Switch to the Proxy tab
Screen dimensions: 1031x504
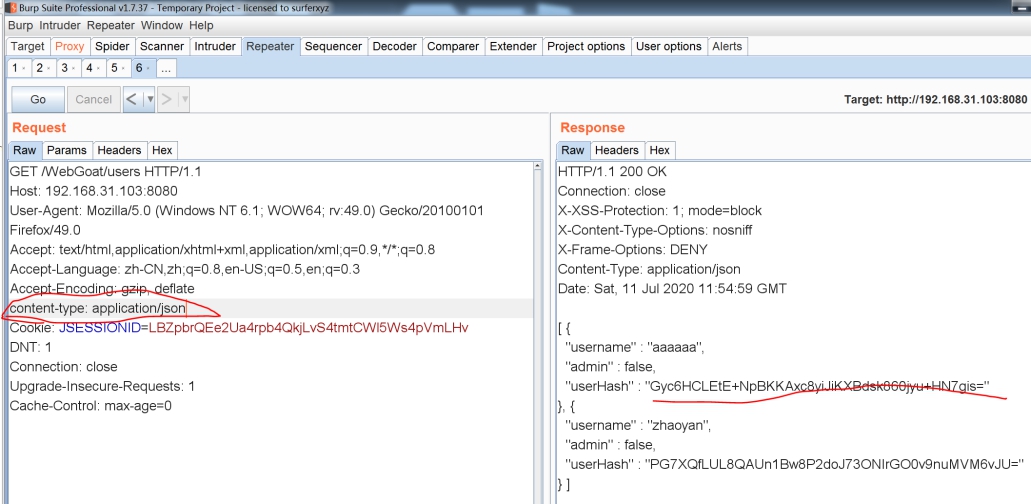[x=70, y=47]
